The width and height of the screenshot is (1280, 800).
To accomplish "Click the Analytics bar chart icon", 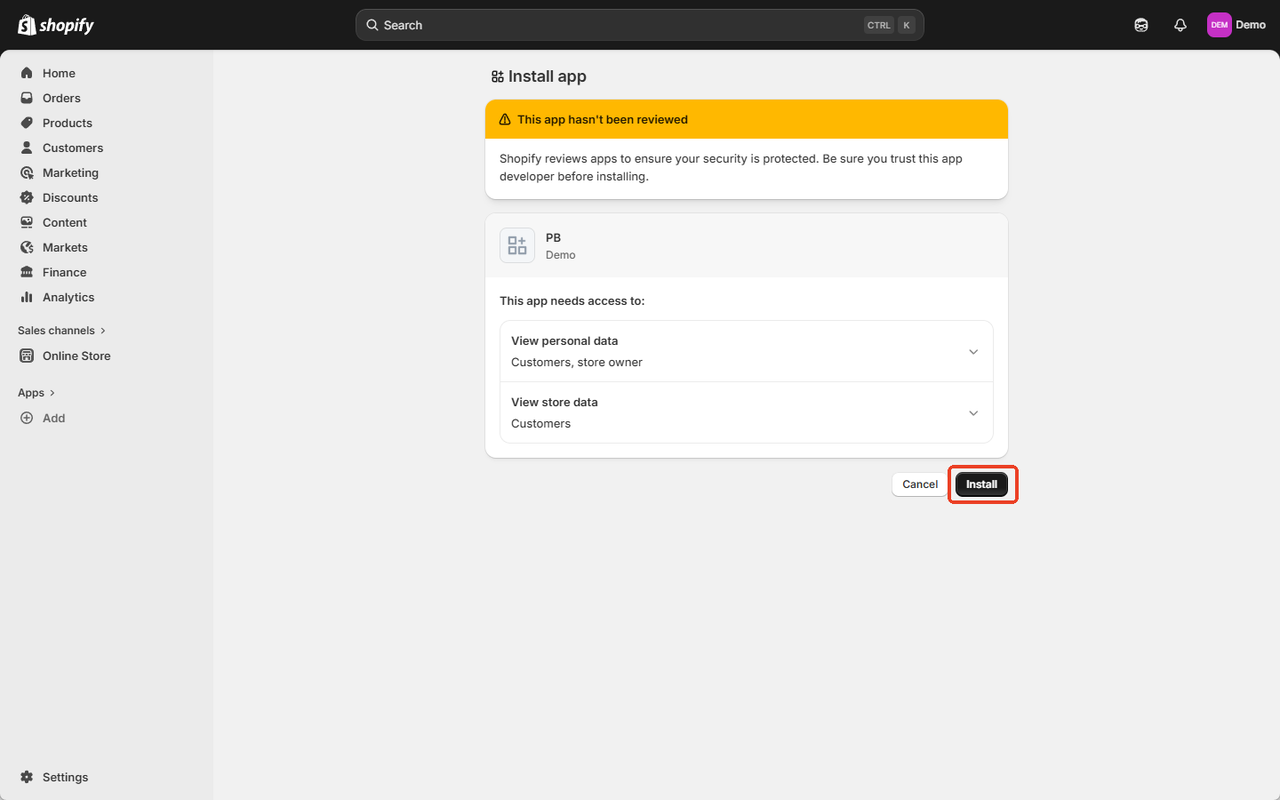I will pyautogui.click(x=27, y=297).
